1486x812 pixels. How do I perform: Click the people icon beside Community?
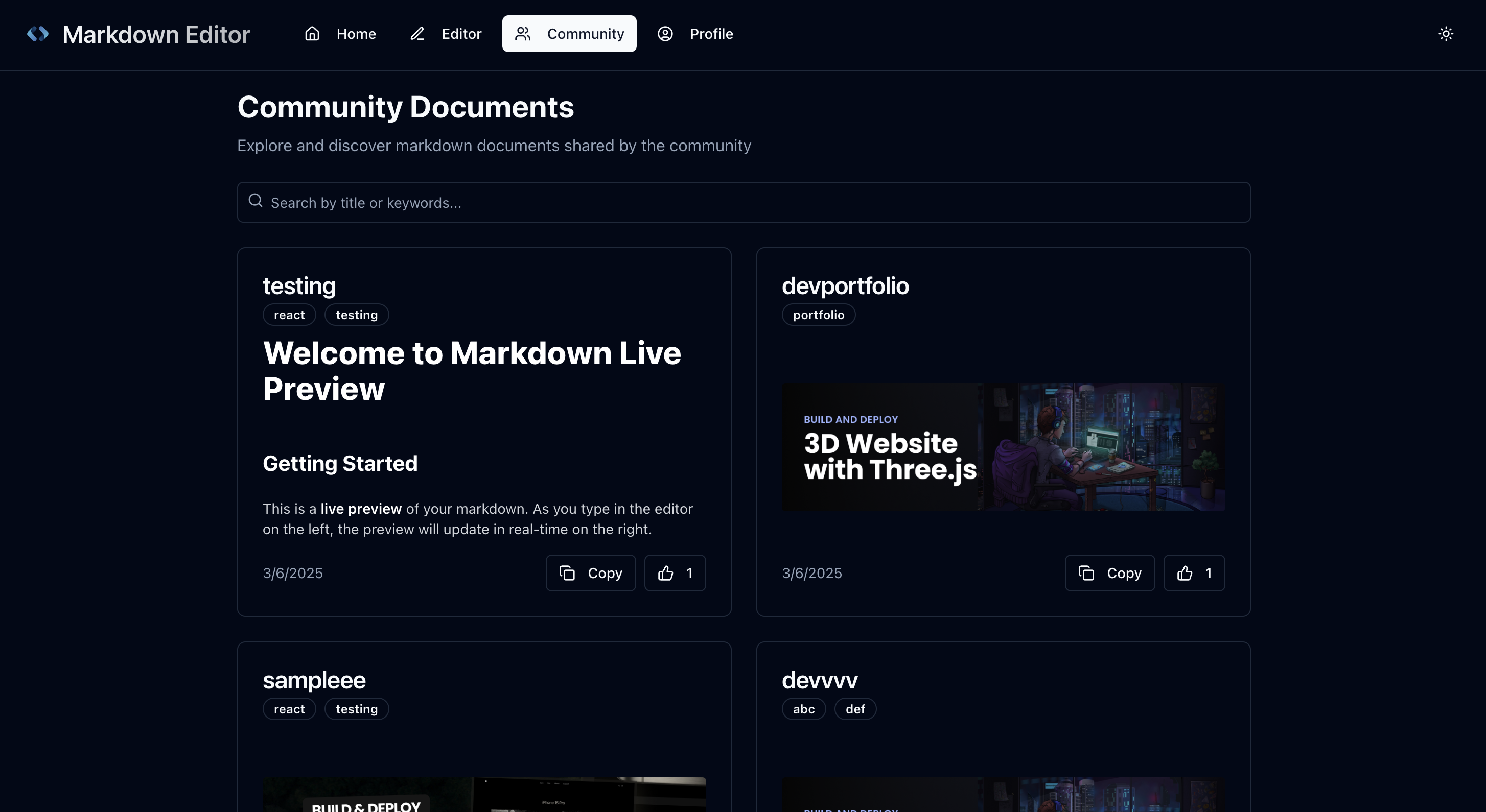[523, 34]
